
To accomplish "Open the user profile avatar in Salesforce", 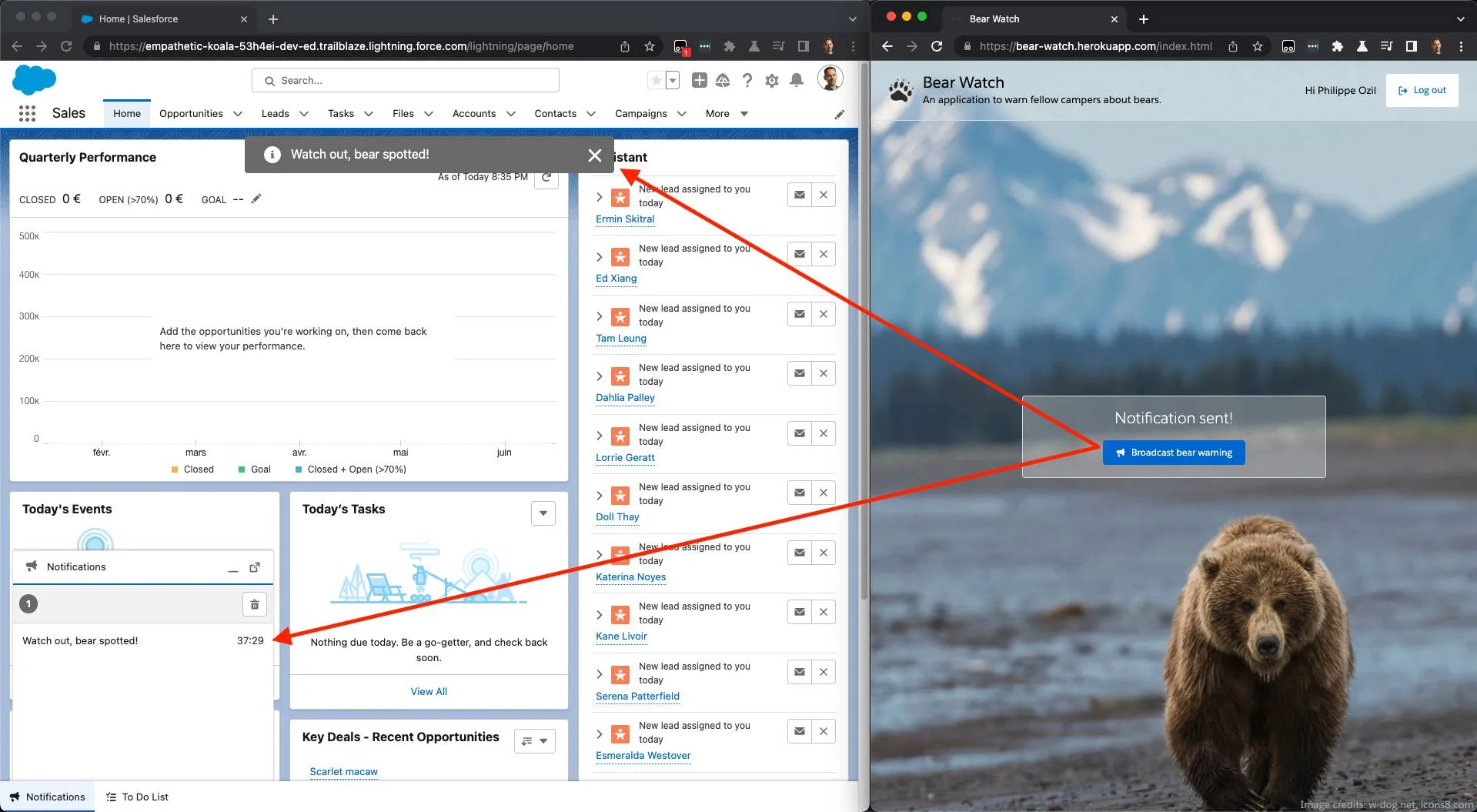I will pyautogui.click(x=830, y=78).
